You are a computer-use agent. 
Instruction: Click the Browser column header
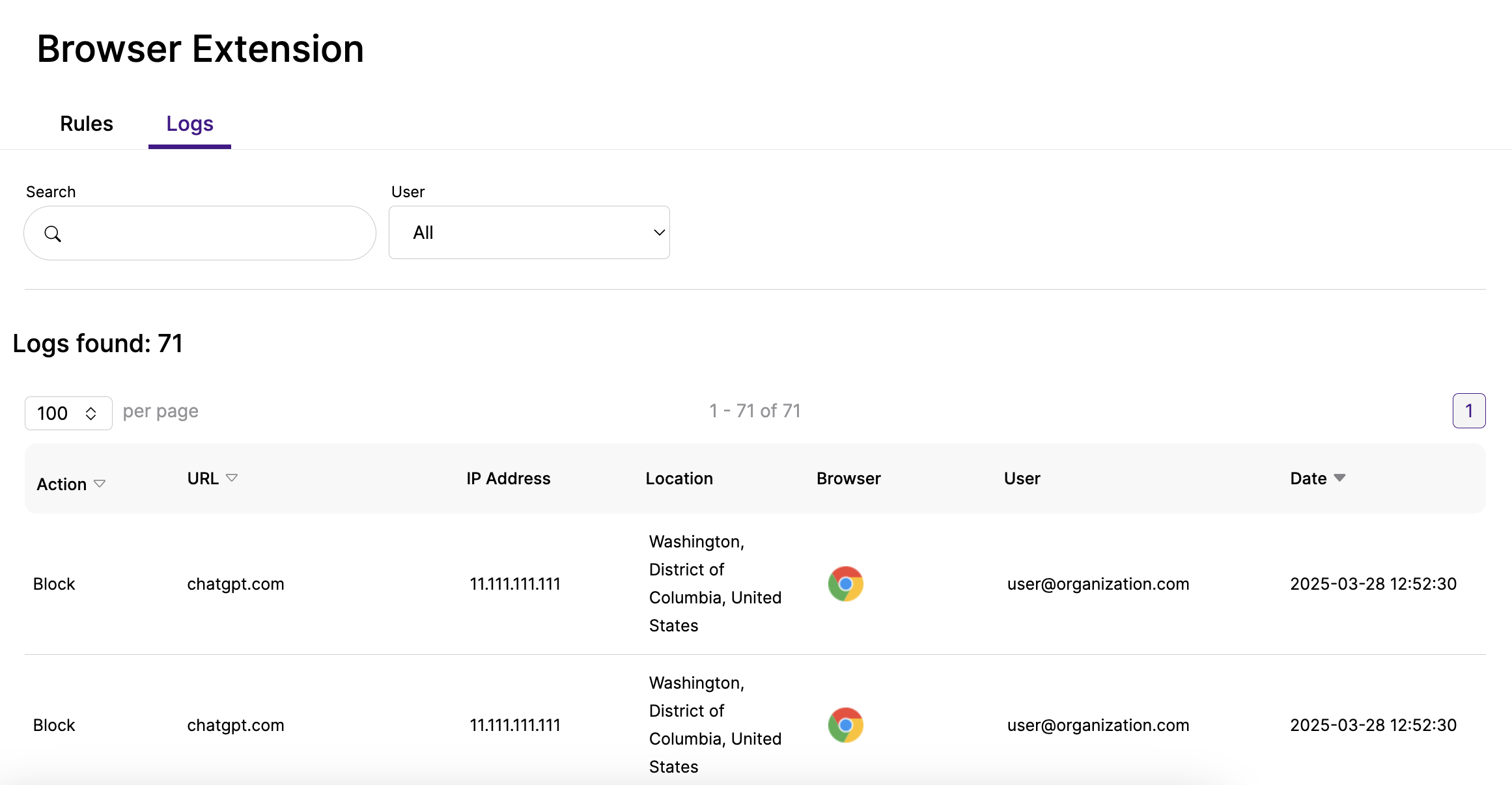848,478
